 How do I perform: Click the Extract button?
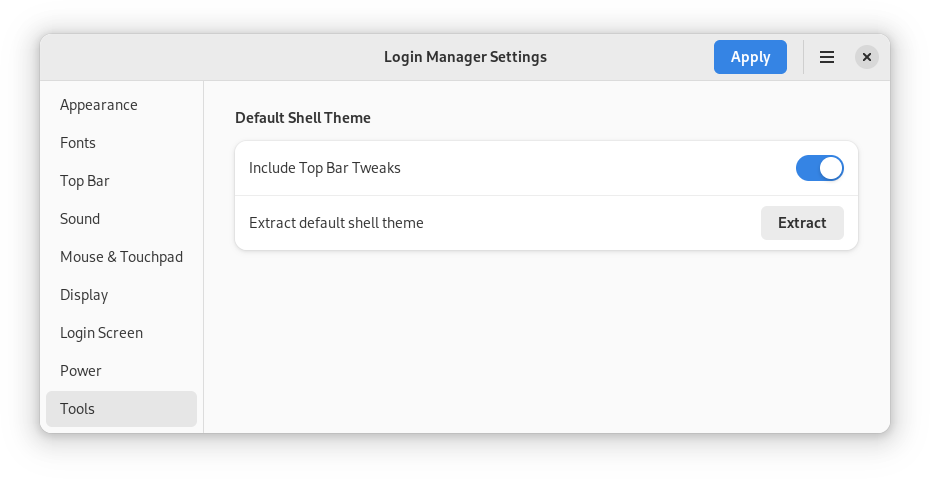pyautogui.click(x=802, y=223)
